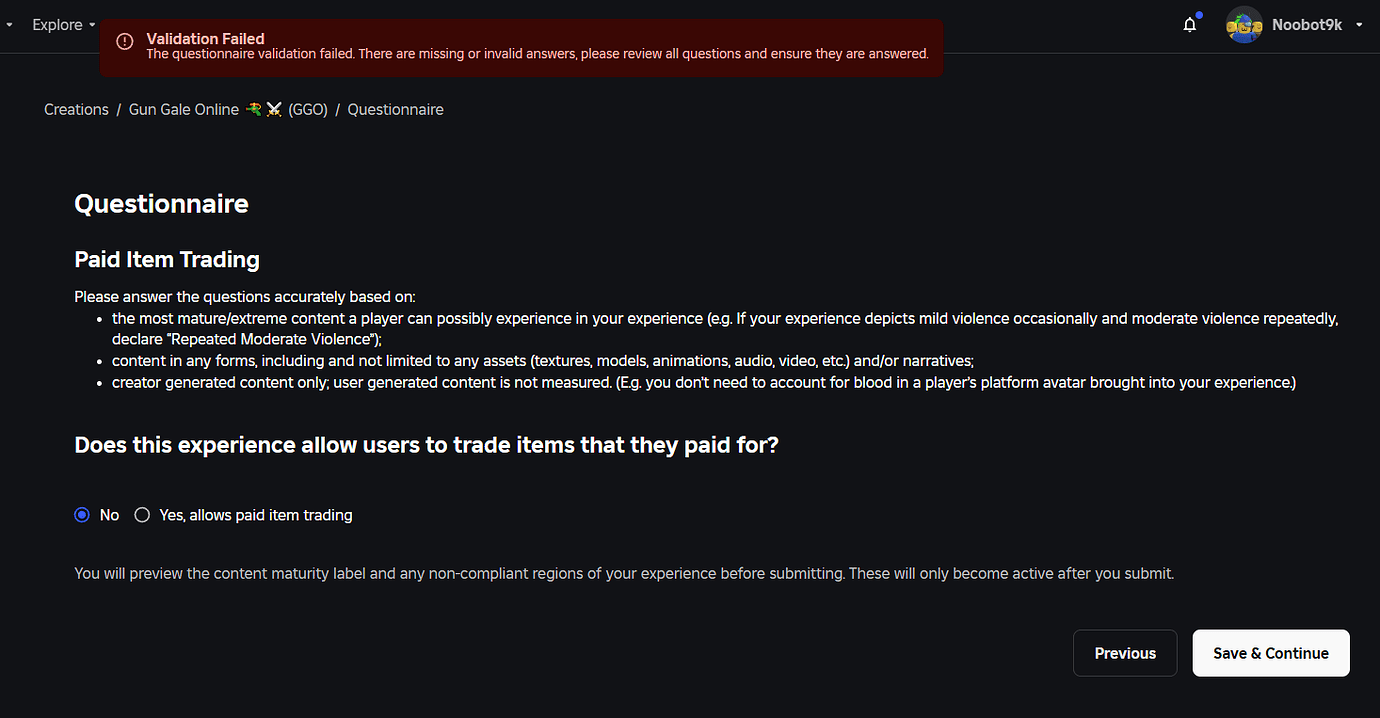Viewport: 1380px width, 718px height.
Task: Click the crossed-swords emoji next to GGO
Action: click(x=272, y=108)
